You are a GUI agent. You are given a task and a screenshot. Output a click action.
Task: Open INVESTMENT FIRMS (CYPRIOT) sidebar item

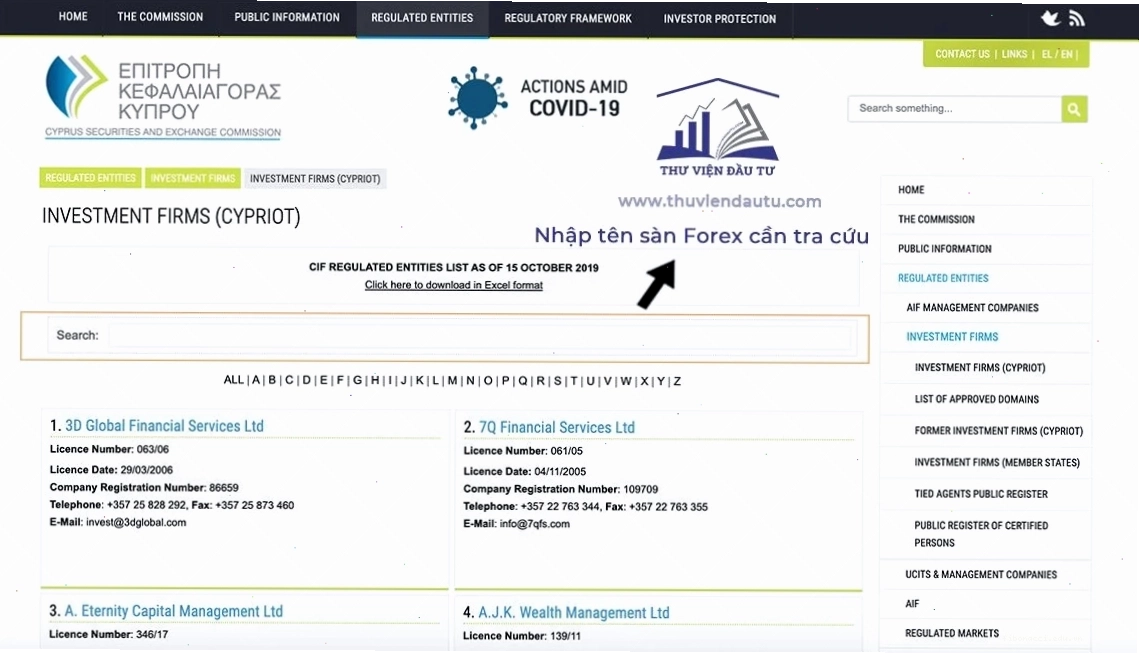pos(979,367)
